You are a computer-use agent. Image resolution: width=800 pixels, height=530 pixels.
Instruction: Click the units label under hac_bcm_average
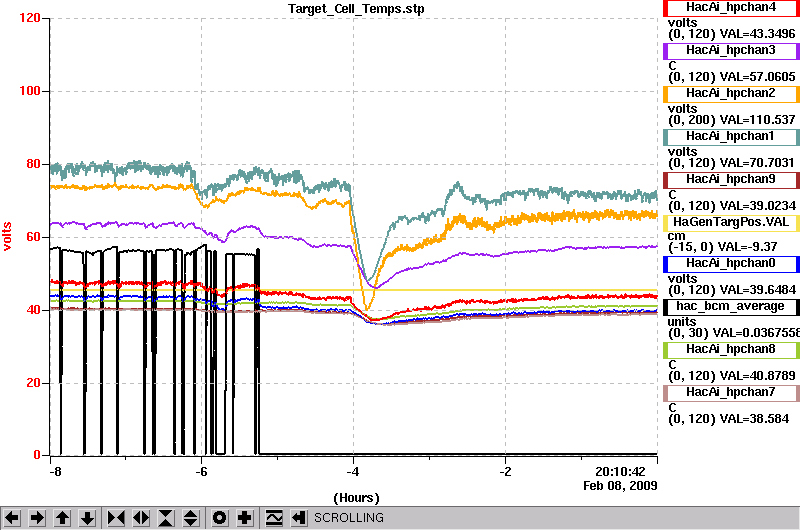[x=682, y=322]
